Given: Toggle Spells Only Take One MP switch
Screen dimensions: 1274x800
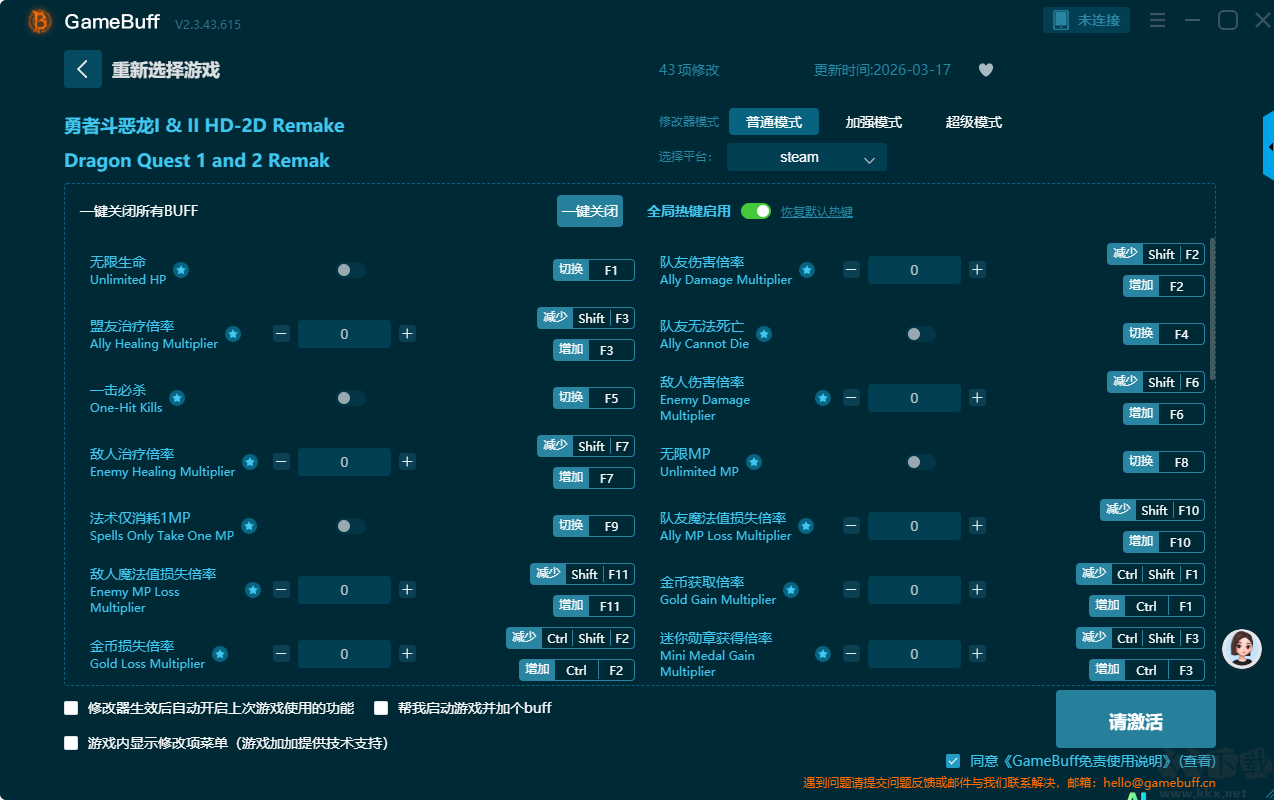Looking at the screenshot, I should pos(351,526).
